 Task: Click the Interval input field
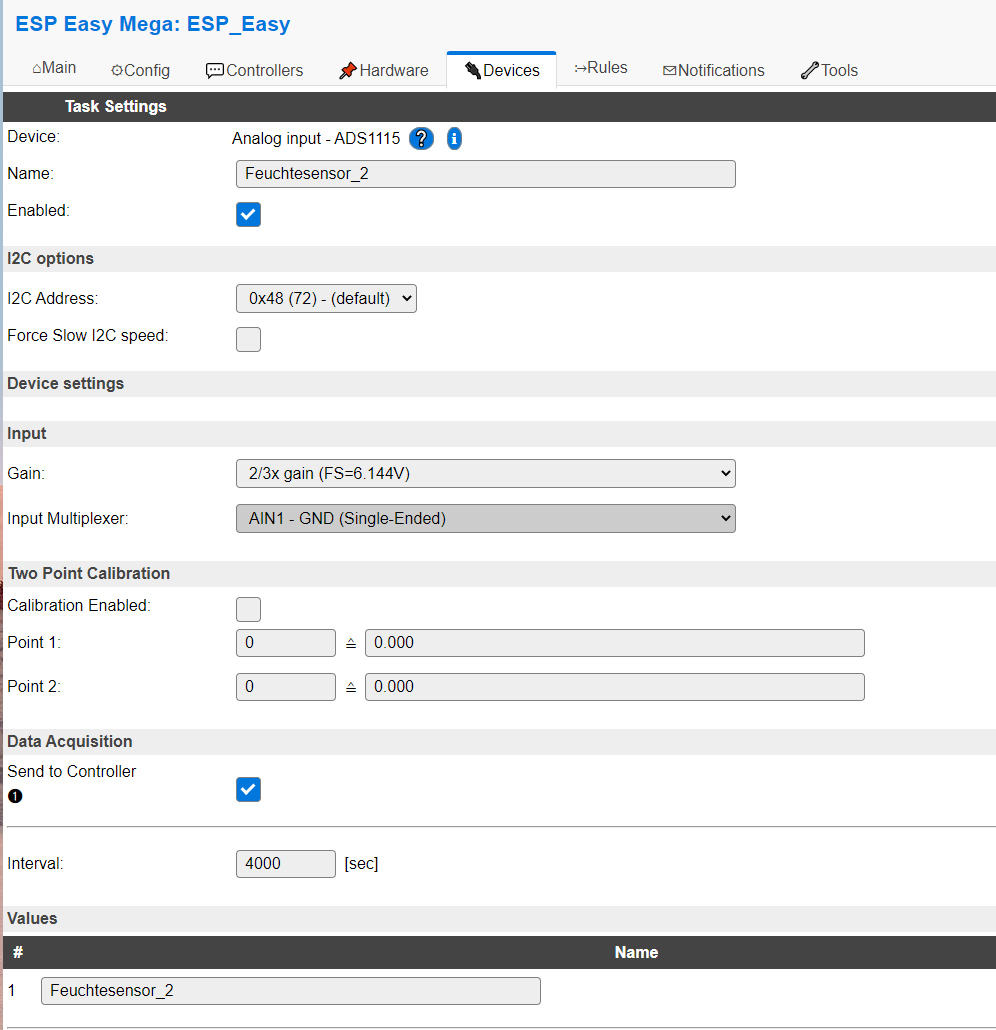click(x=285, y=863)
